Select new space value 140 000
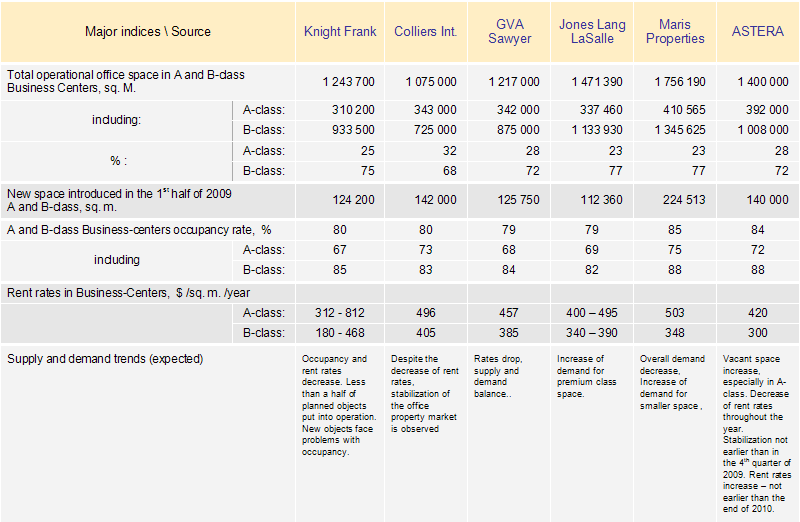This screenshot has width=800, height=522. 767,200
